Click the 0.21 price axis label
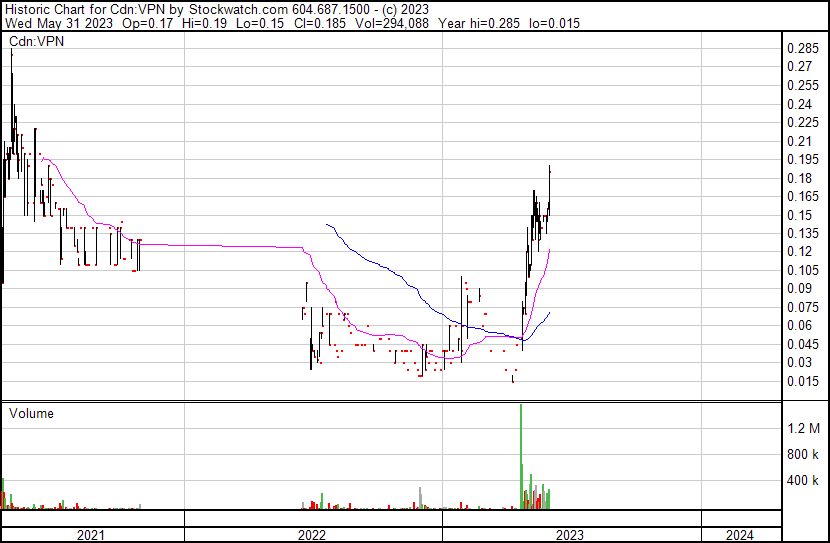 click(x=800, y=141)
